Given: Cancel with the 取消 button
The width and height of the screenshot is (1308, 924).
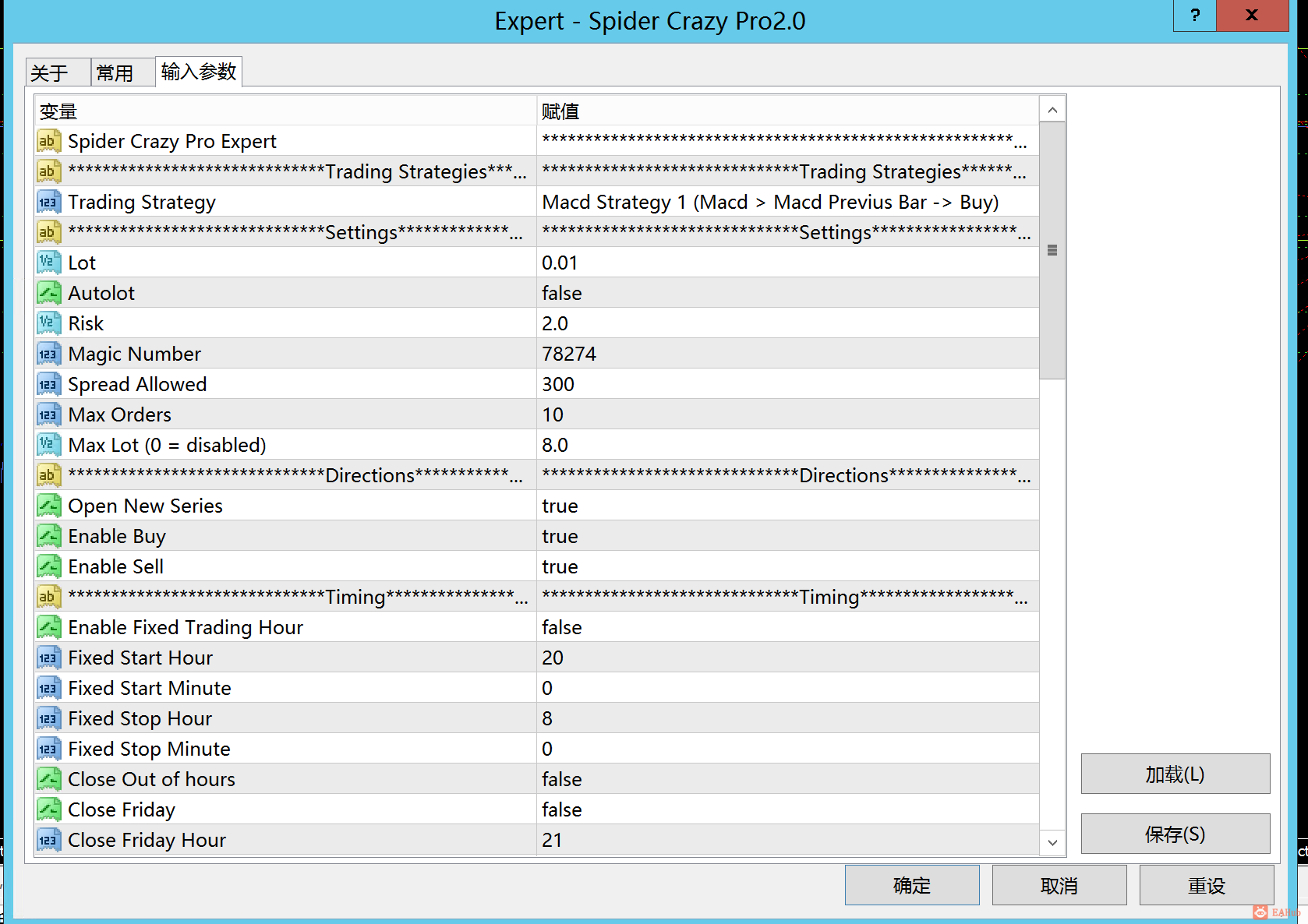Looking at the screenshot, I should (x=1059, y=885).
